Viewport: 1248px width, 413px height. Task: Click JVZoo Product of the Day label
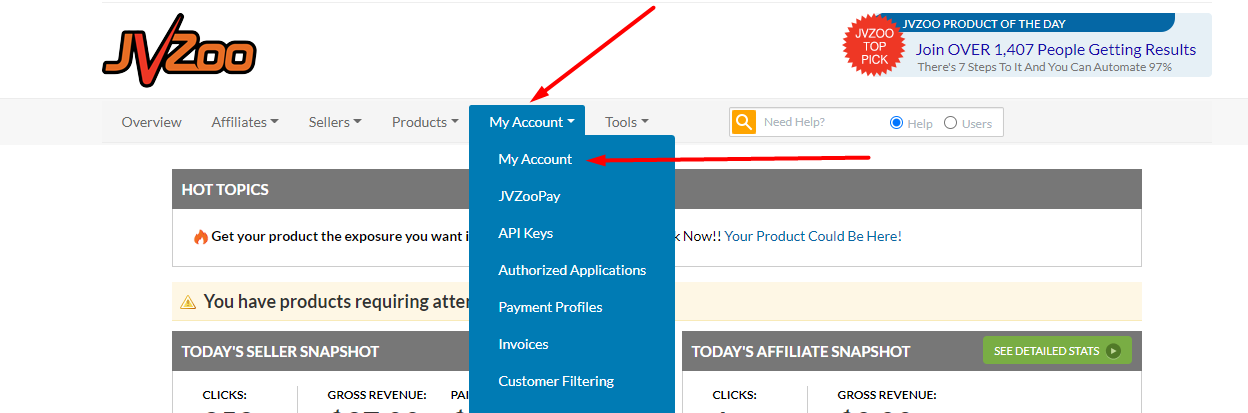point(984,24)
